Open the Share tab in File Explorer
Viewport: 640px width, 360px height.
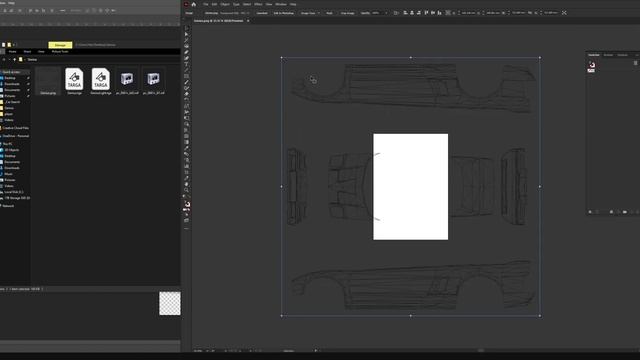click(x=27, y=52)
